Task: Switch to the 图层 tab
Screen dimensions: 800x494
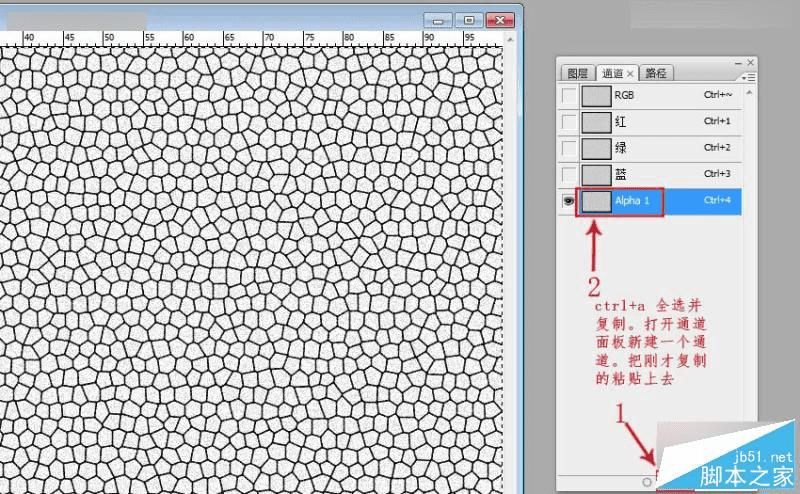Action: [578, 73]
